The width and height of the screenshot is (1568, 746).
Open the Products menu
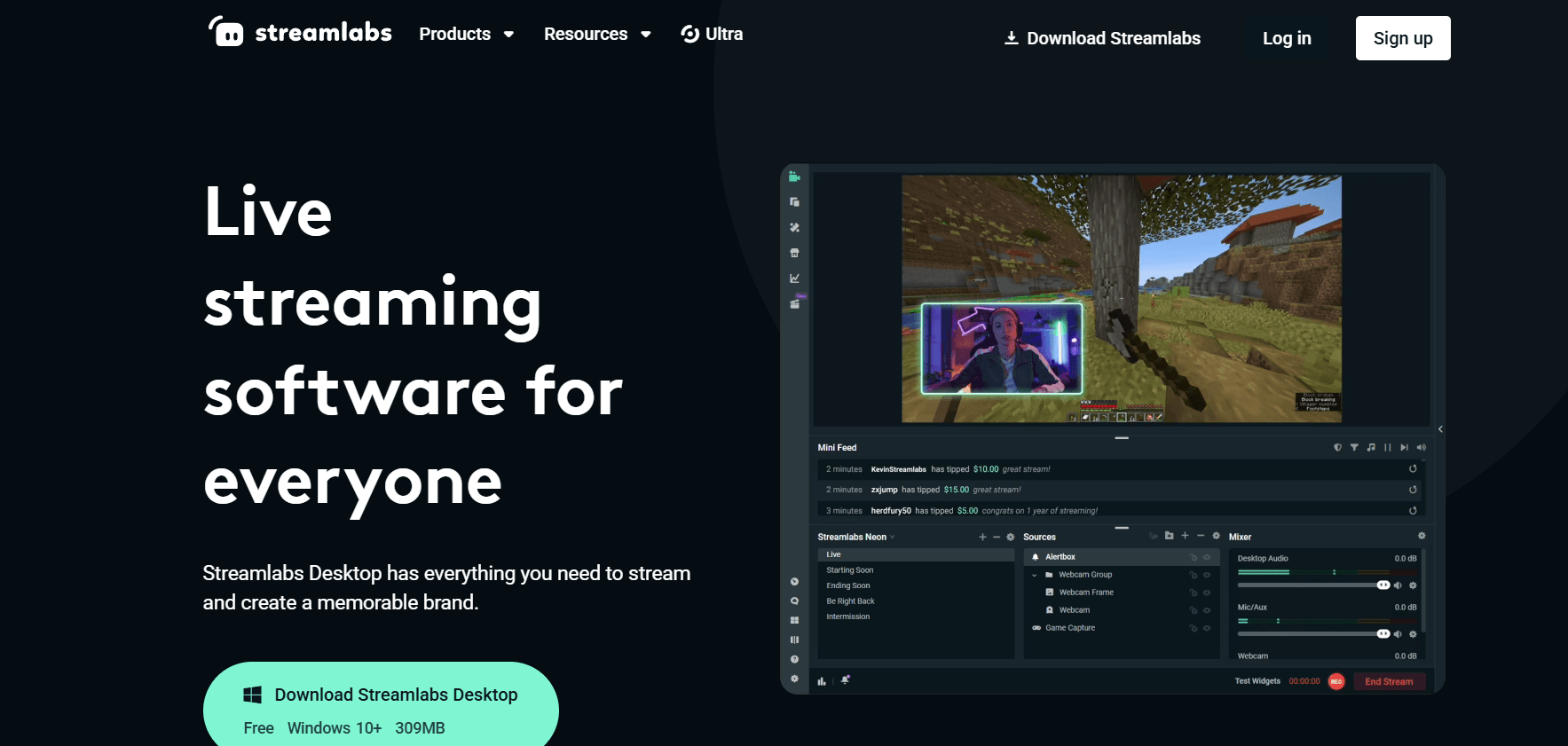467,34
